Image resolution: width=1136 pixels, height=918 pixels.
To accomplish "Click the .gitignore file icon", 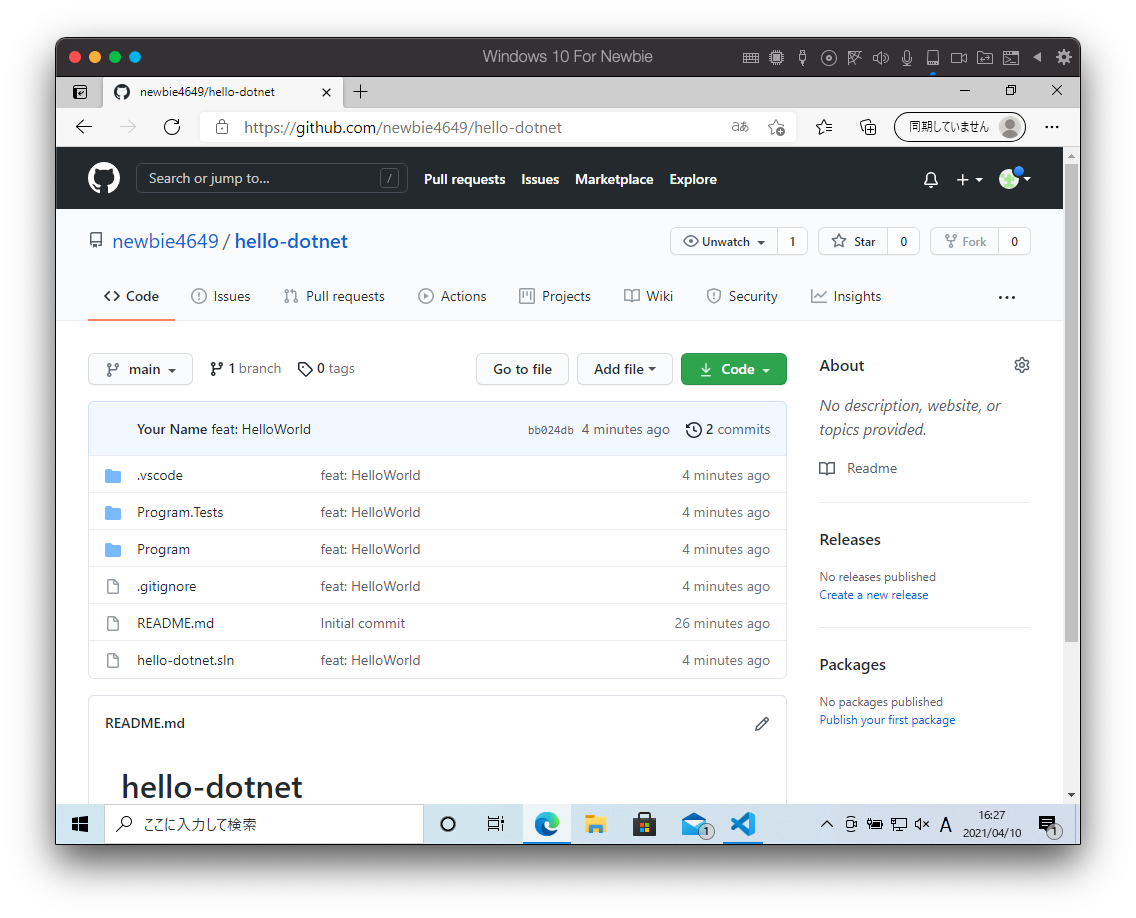I will [113, 586].
